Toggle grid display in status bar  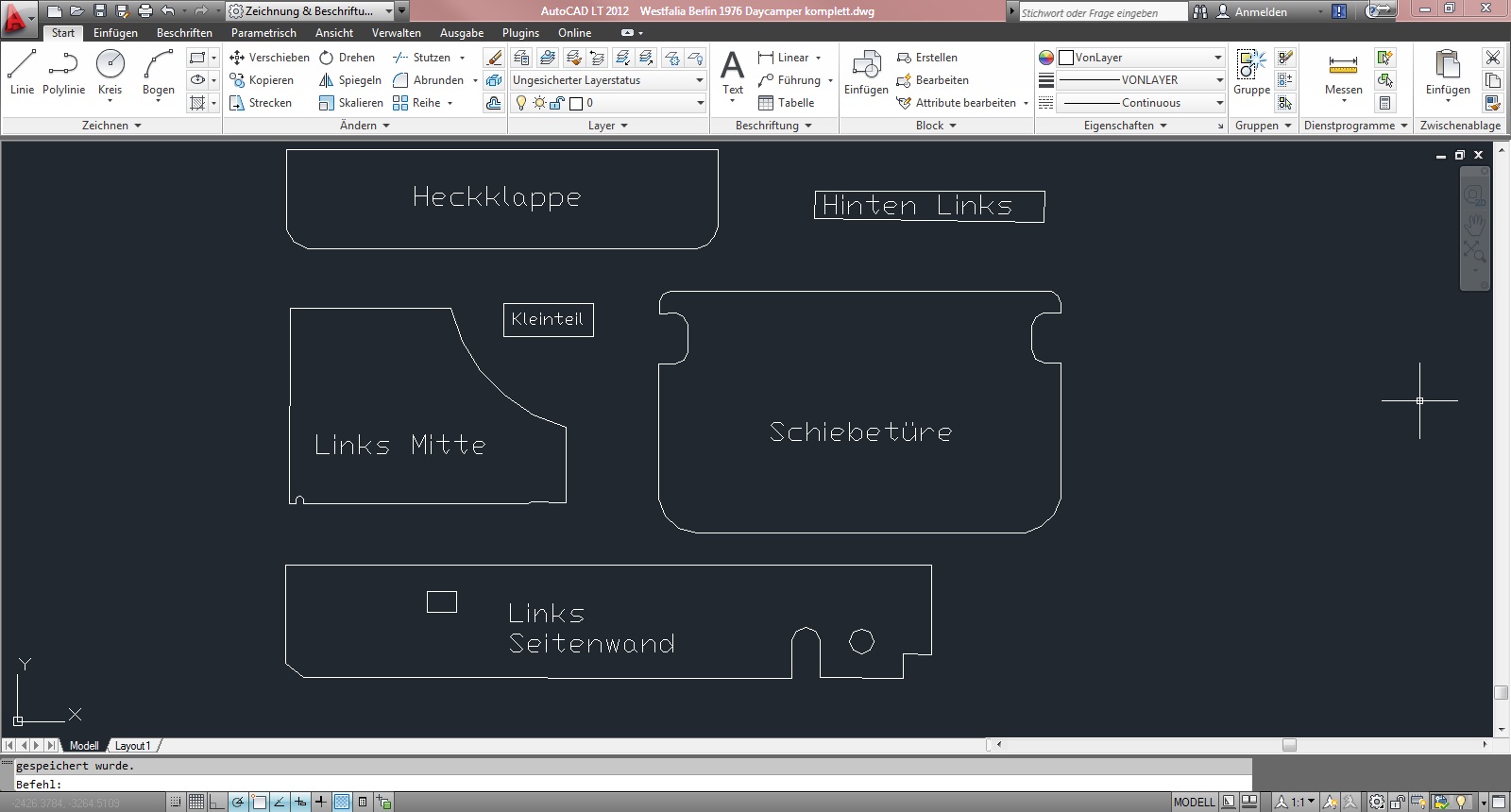tap(195, 803)
